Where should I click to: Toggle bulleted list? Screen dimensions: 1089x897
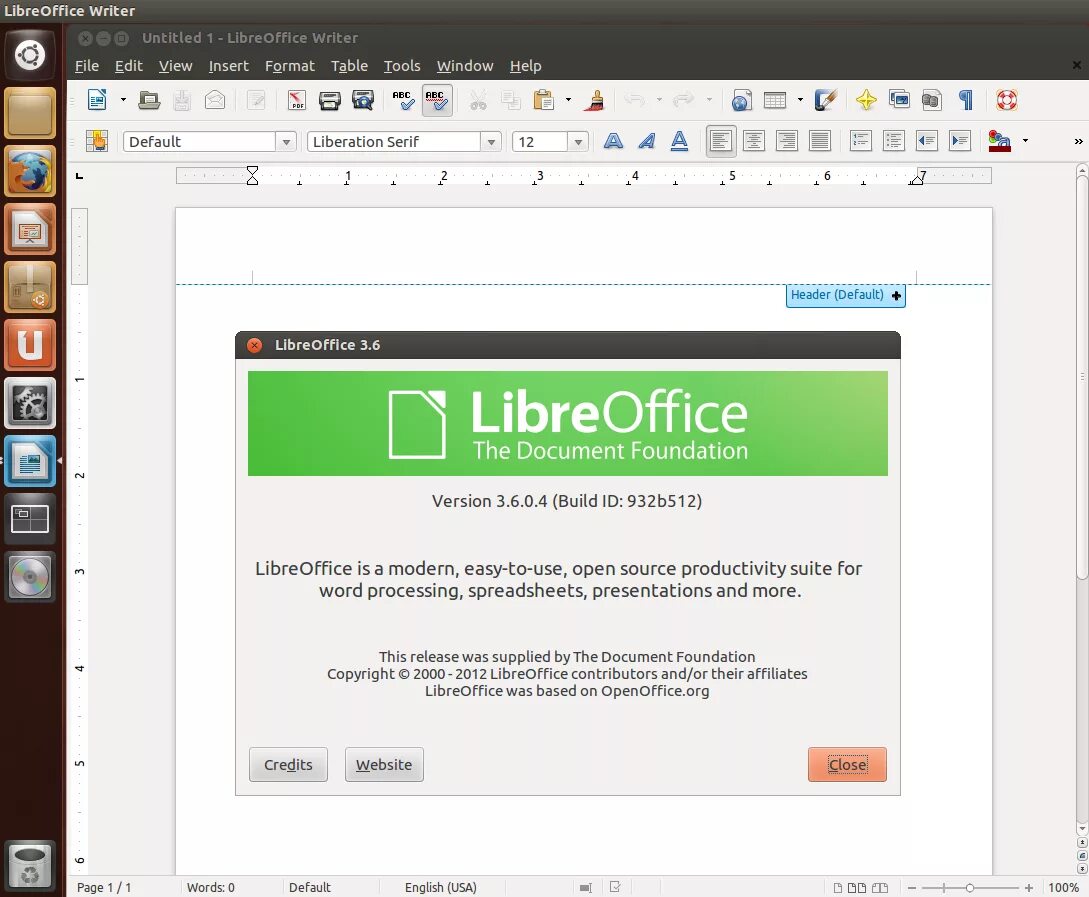[x=894, y=141]
